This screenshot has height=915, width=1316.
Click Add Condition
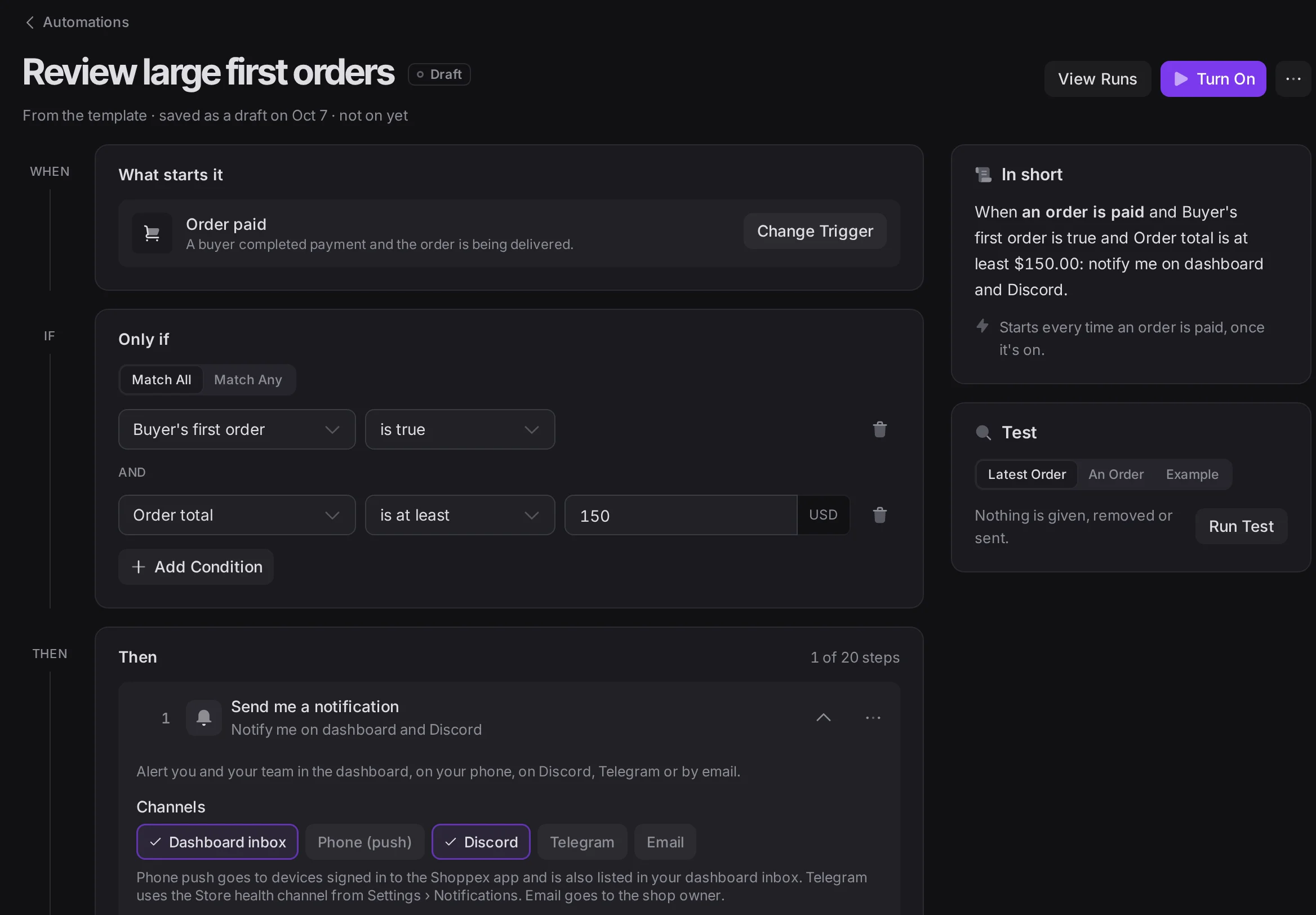(195, 566)
